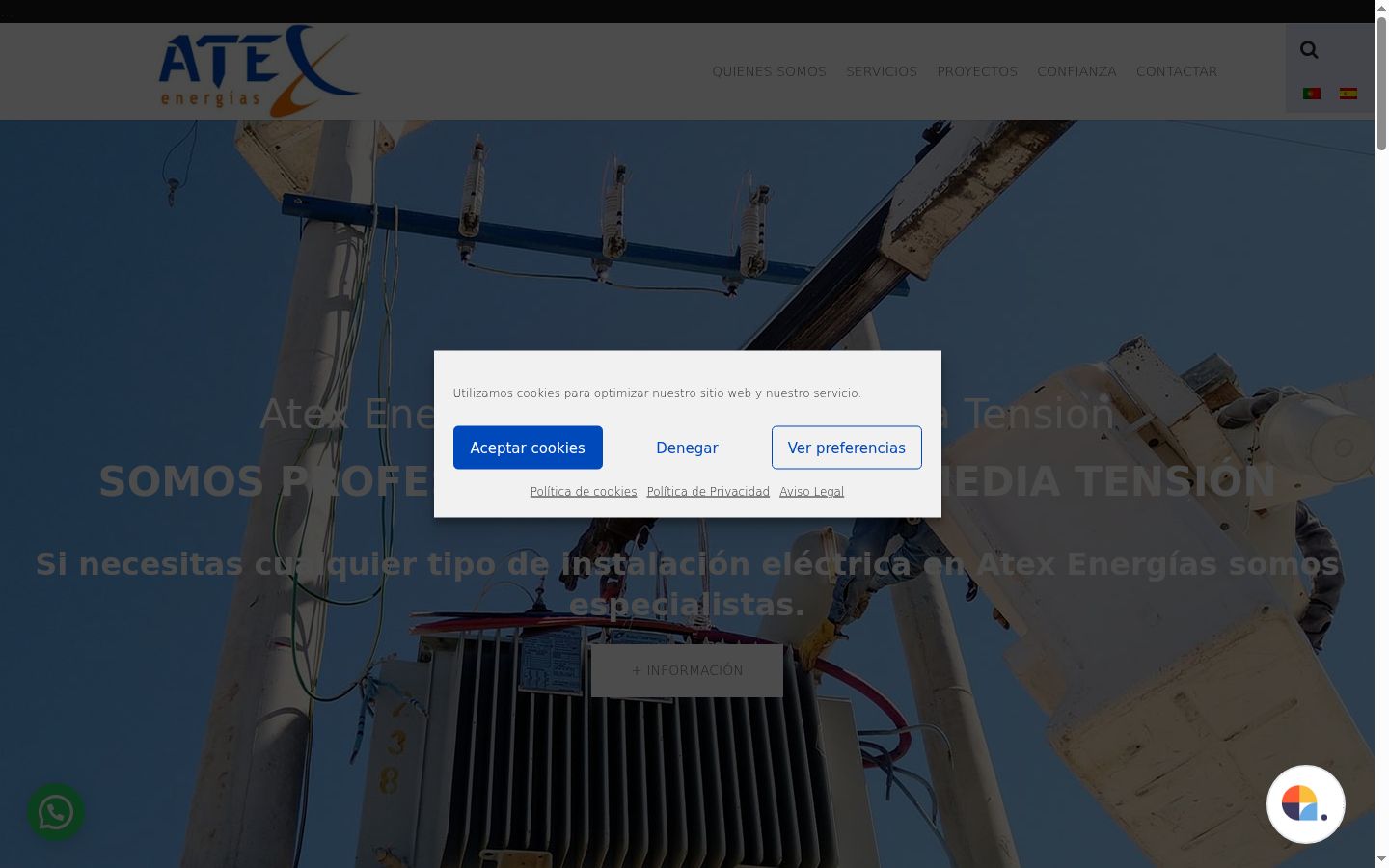
Task: Accept cookies with Aceptar cookies button
Action: pos(528,448)
